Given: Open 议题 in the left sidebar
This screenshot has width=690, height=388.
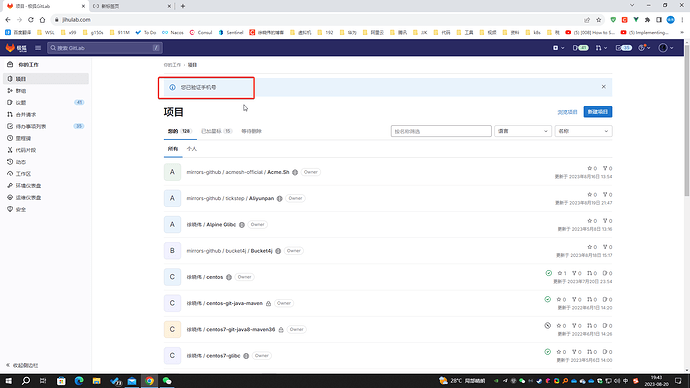Looking at the screenshot, I should tap(46, 102).
